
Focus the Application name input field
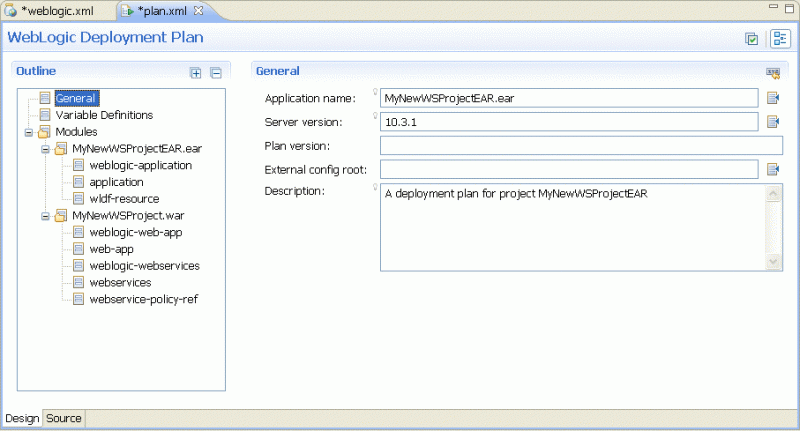point(569,98)
